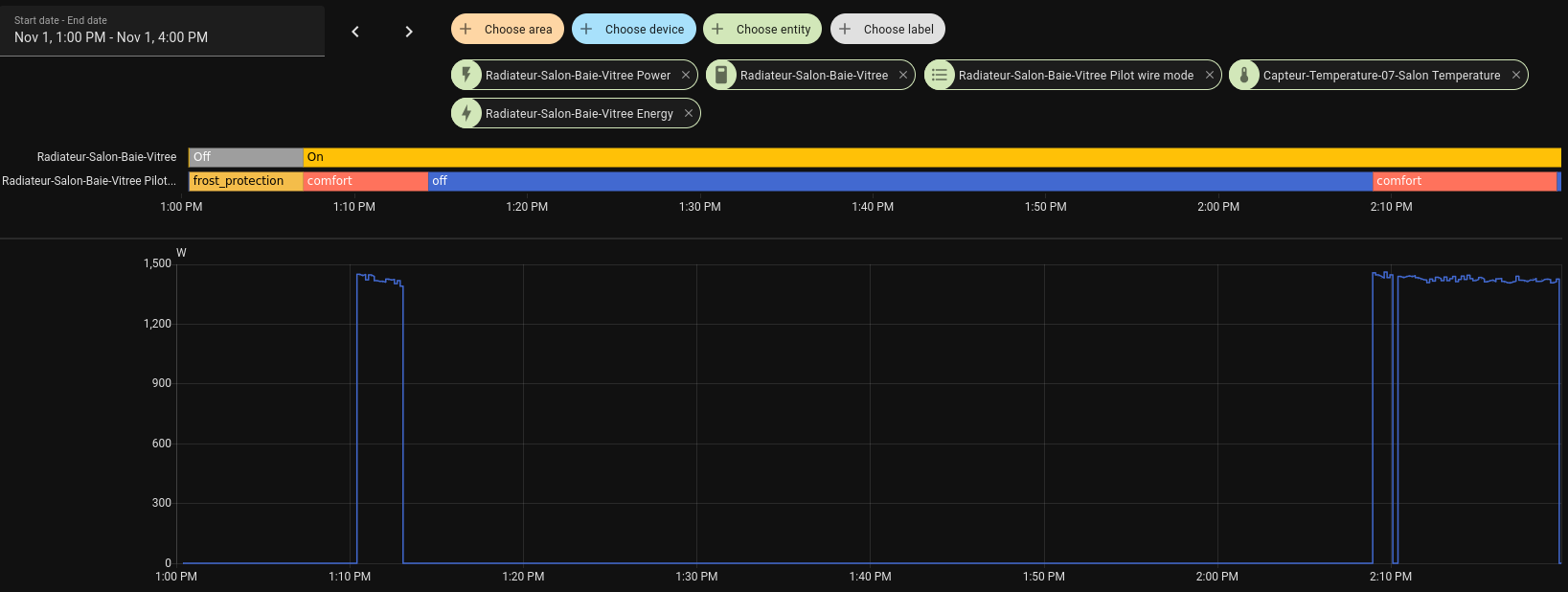Click the thermometer icon on Temperature chip

click(1244, 75)
